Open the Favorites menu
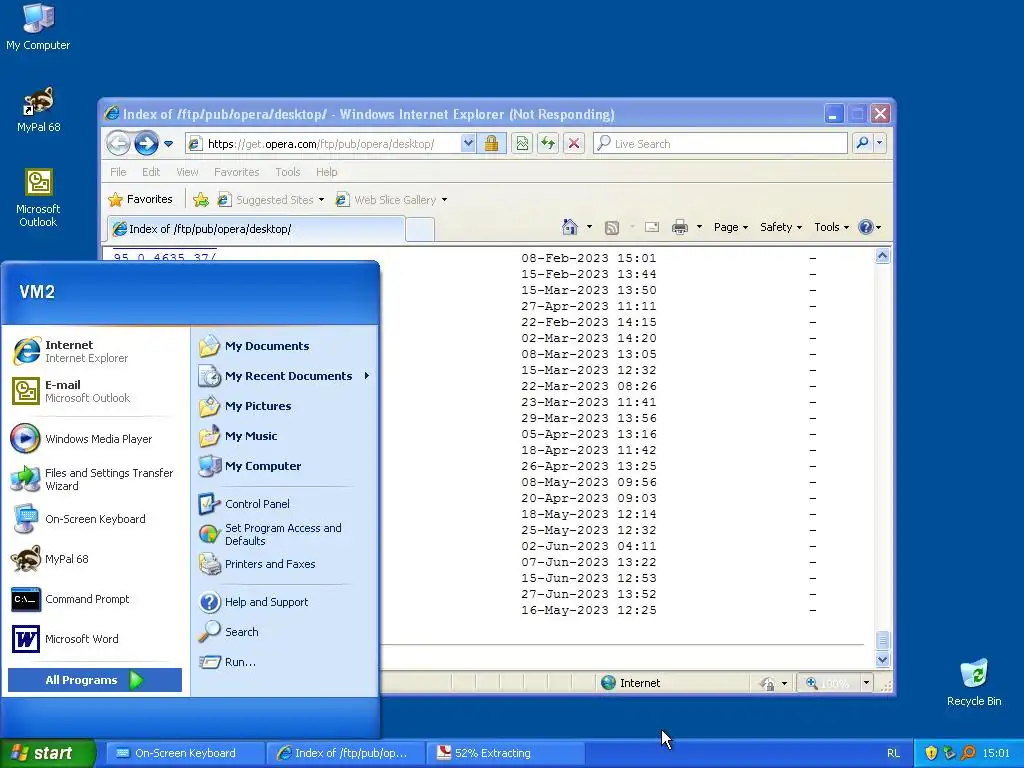Image resolution: width=1024 pixels, height=768 pixels. point(236,172)
